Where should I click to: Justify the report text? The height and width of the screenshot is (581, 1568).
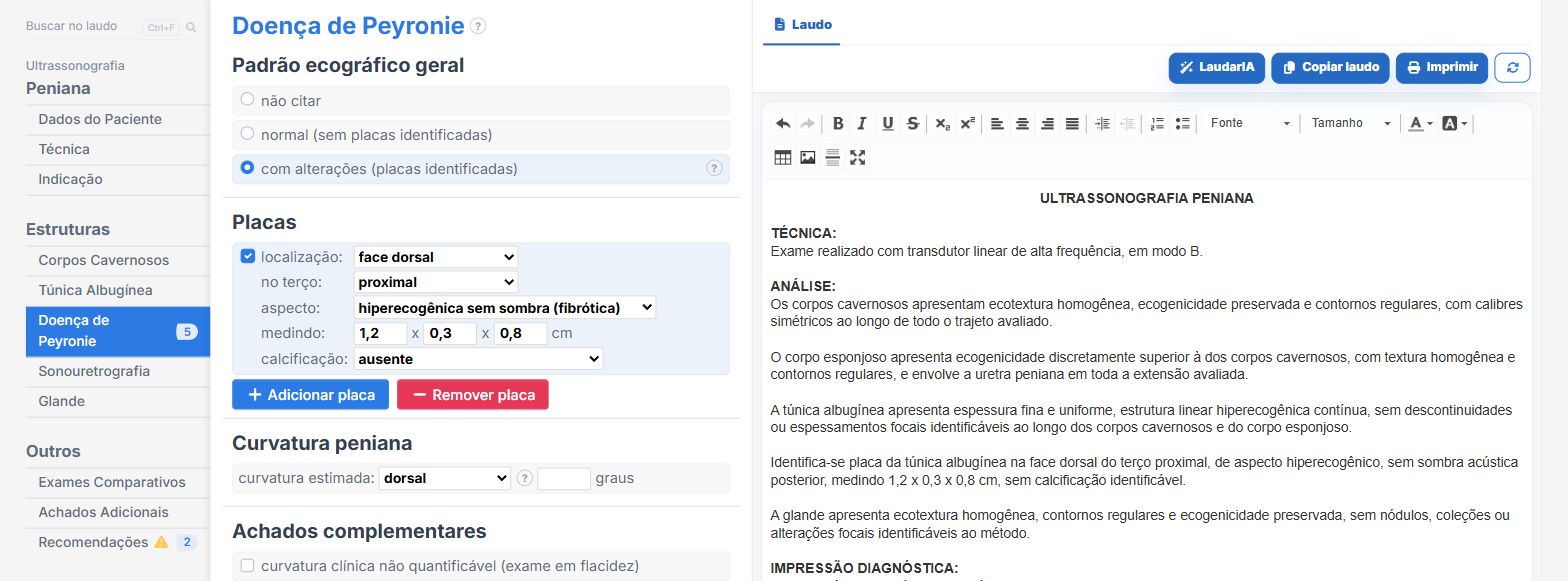pyautogui.click(x=1072, y=124)
